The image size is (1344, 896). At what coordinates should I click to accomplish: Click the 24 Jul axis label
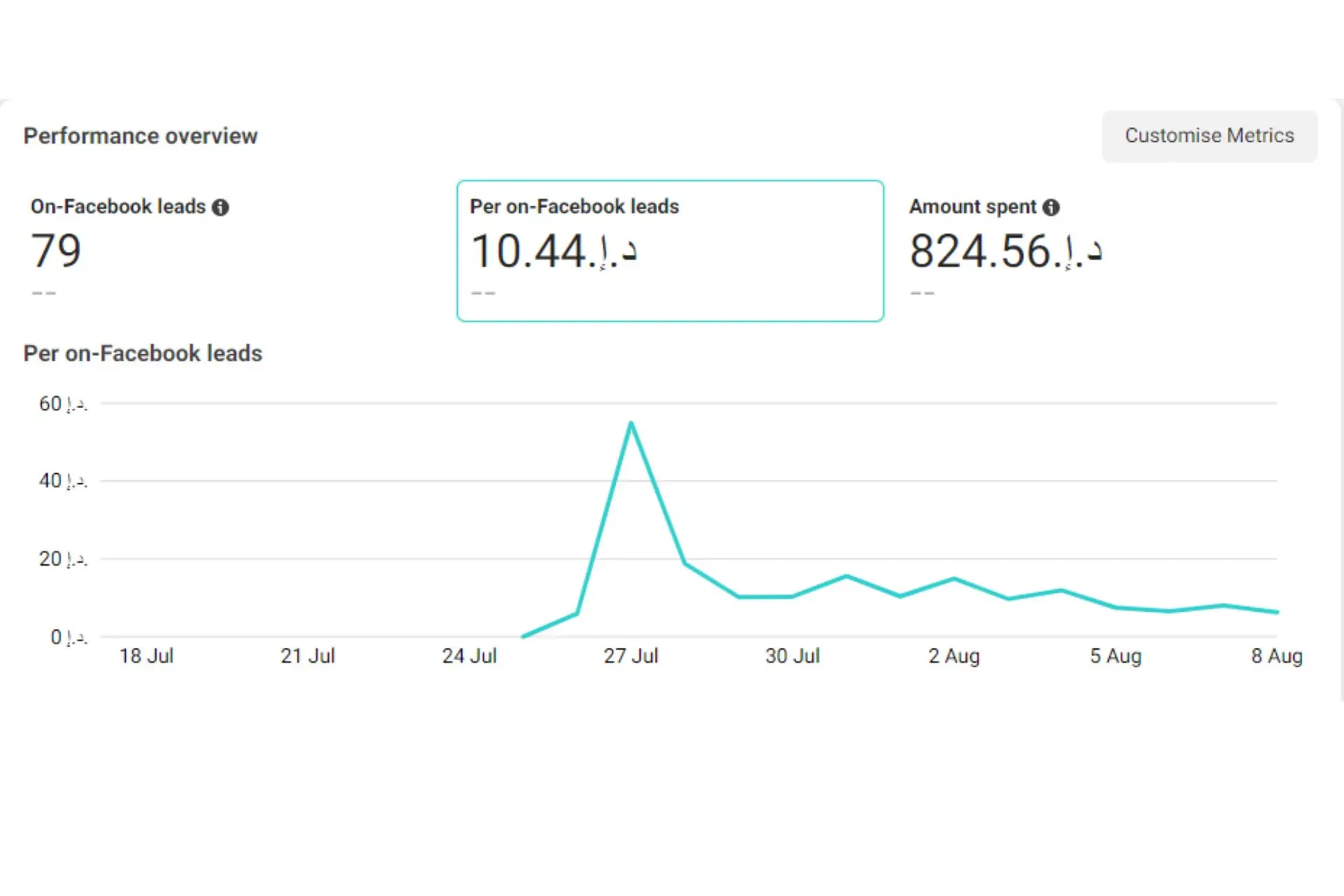coord(469,656)
